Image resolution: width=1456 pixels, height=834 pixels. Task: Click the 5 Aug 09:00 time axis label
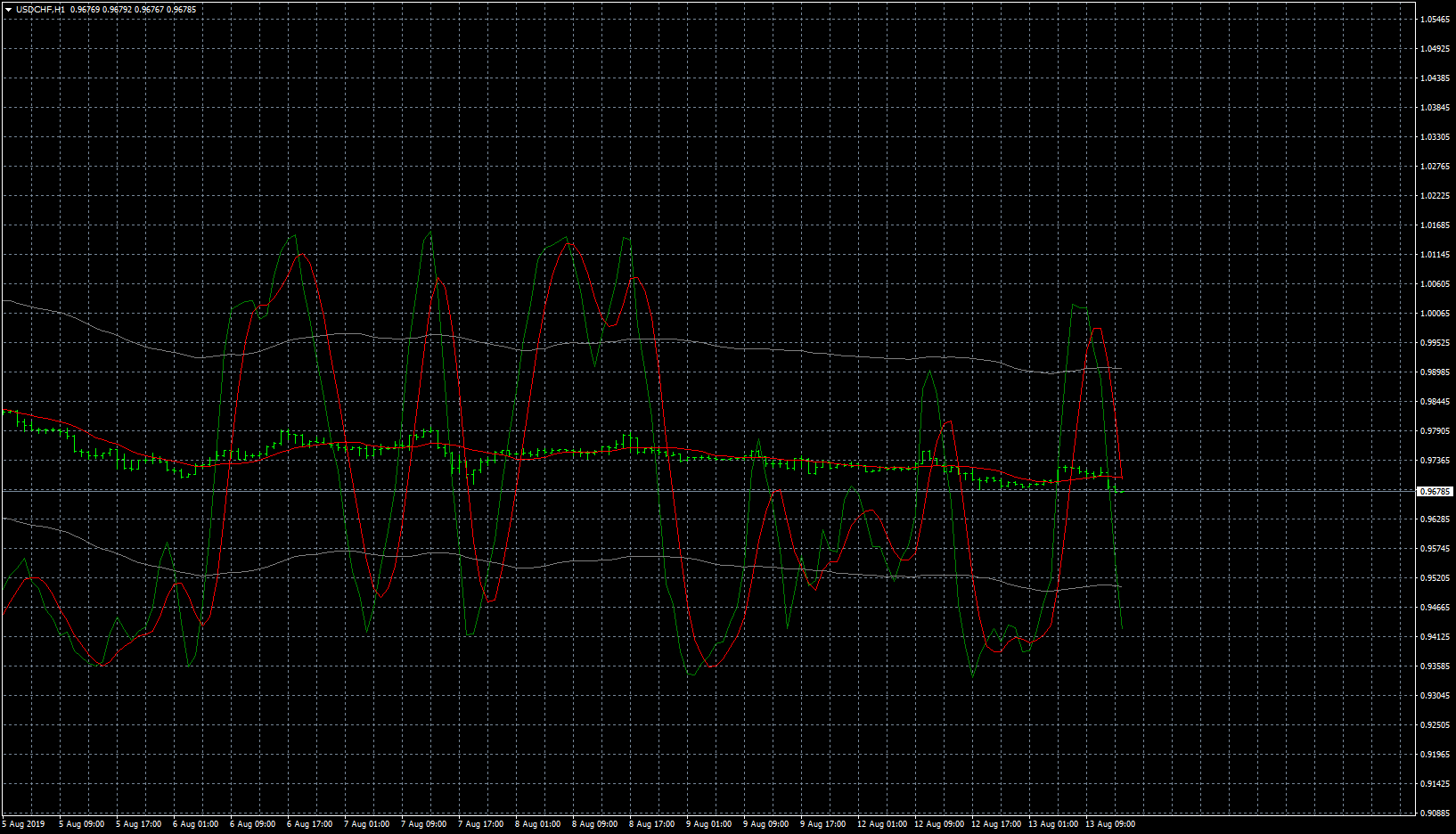point(81,824)
